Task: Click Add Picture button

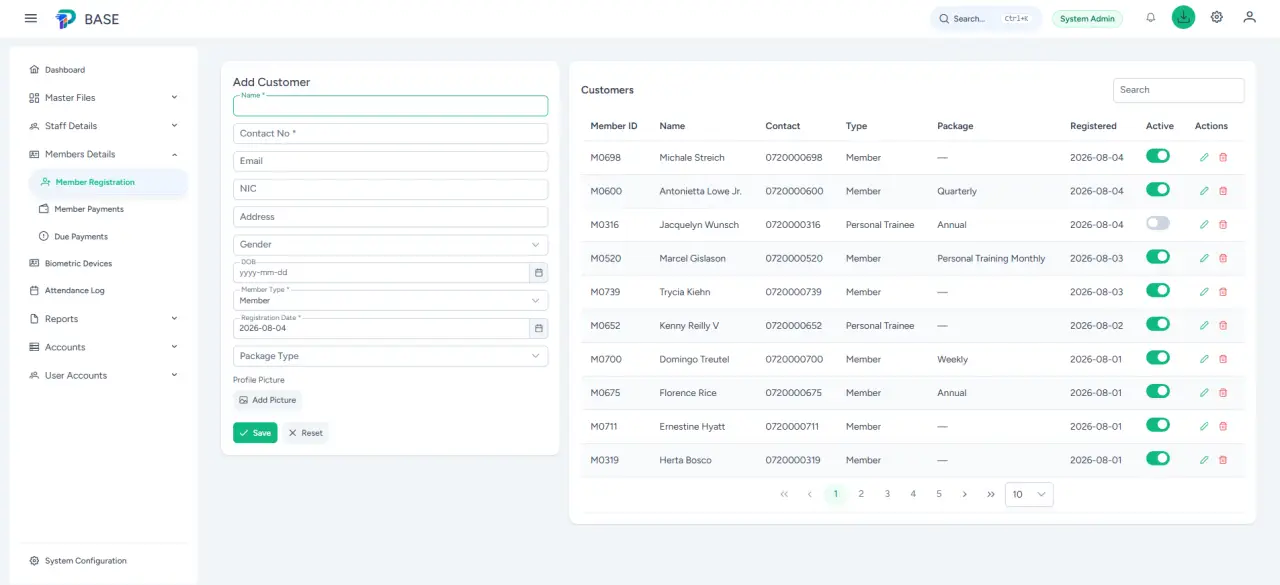Action: pos(268,400)
